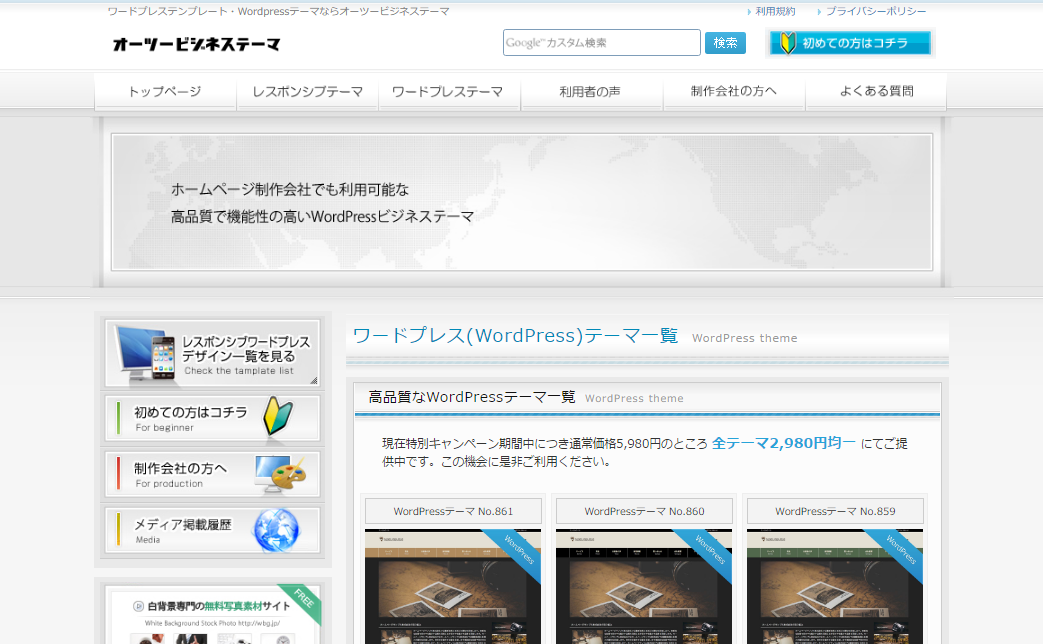
Task: Click the WordPressテーマ No.861 title label
Action: click(453, 511)
